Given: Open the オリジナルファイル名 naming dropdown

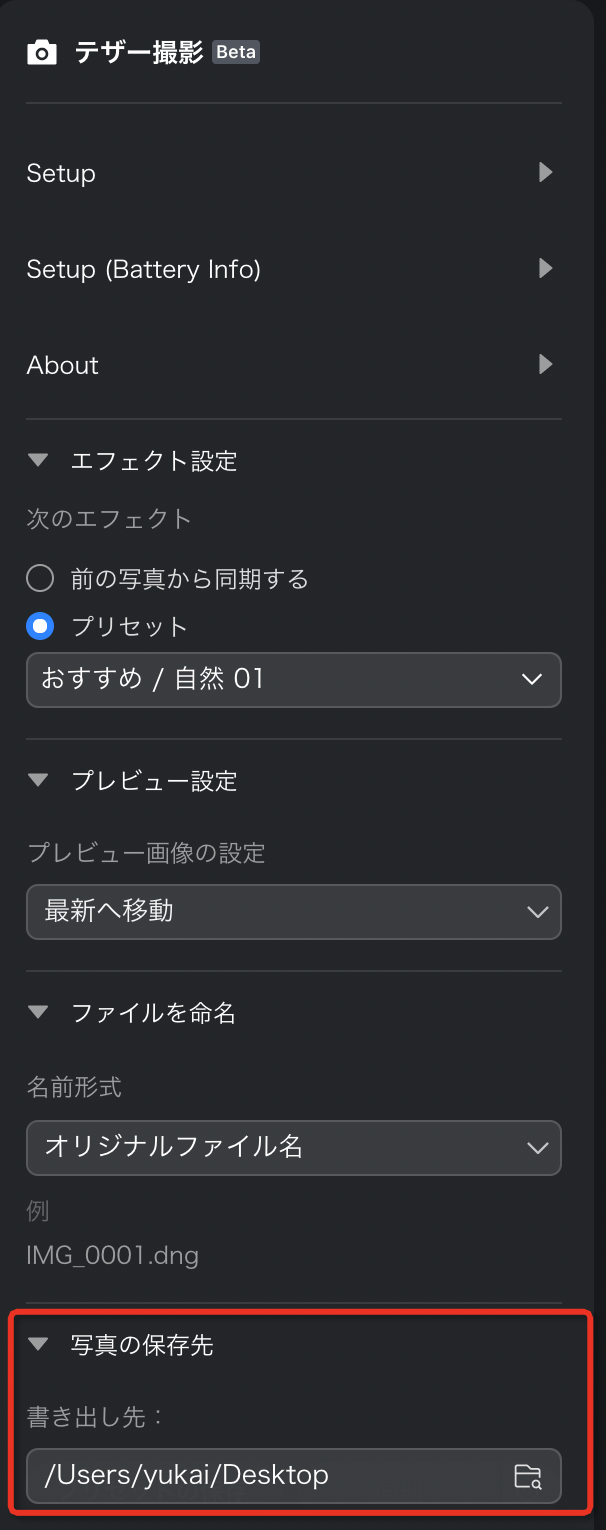Looking at the screenshot, I should [294, 1147].
